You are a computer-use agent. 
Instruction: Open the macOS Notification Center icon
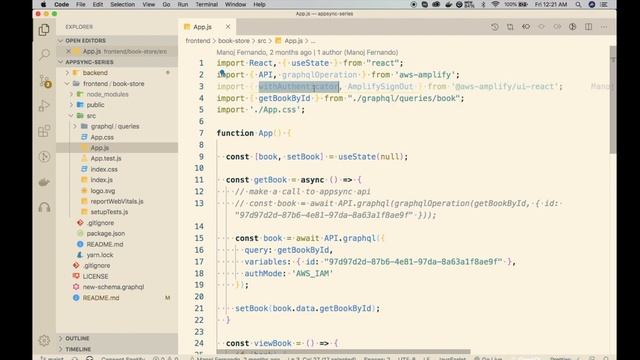(604, 4)
